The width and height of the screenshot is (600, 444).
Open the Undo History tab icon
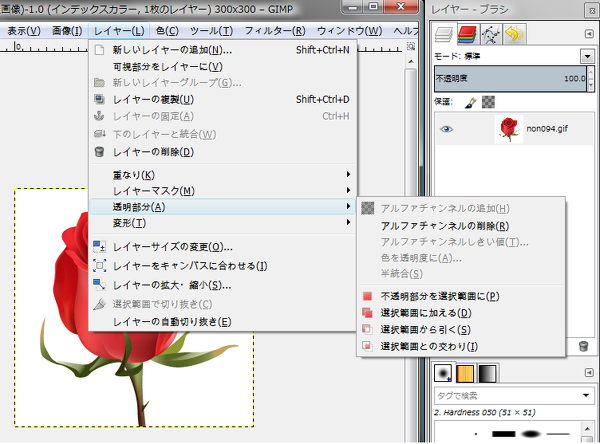tap(513, 35)
